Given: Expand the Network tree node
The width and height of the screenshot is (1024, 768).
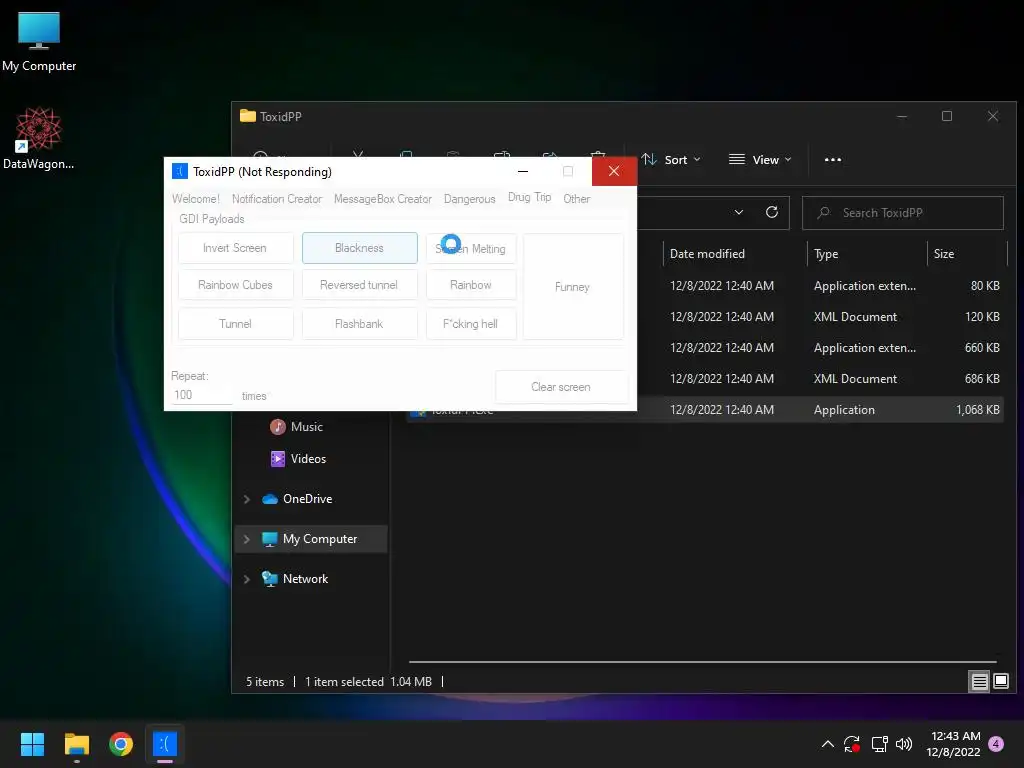Looking at the screenshot, I should 247,579.
